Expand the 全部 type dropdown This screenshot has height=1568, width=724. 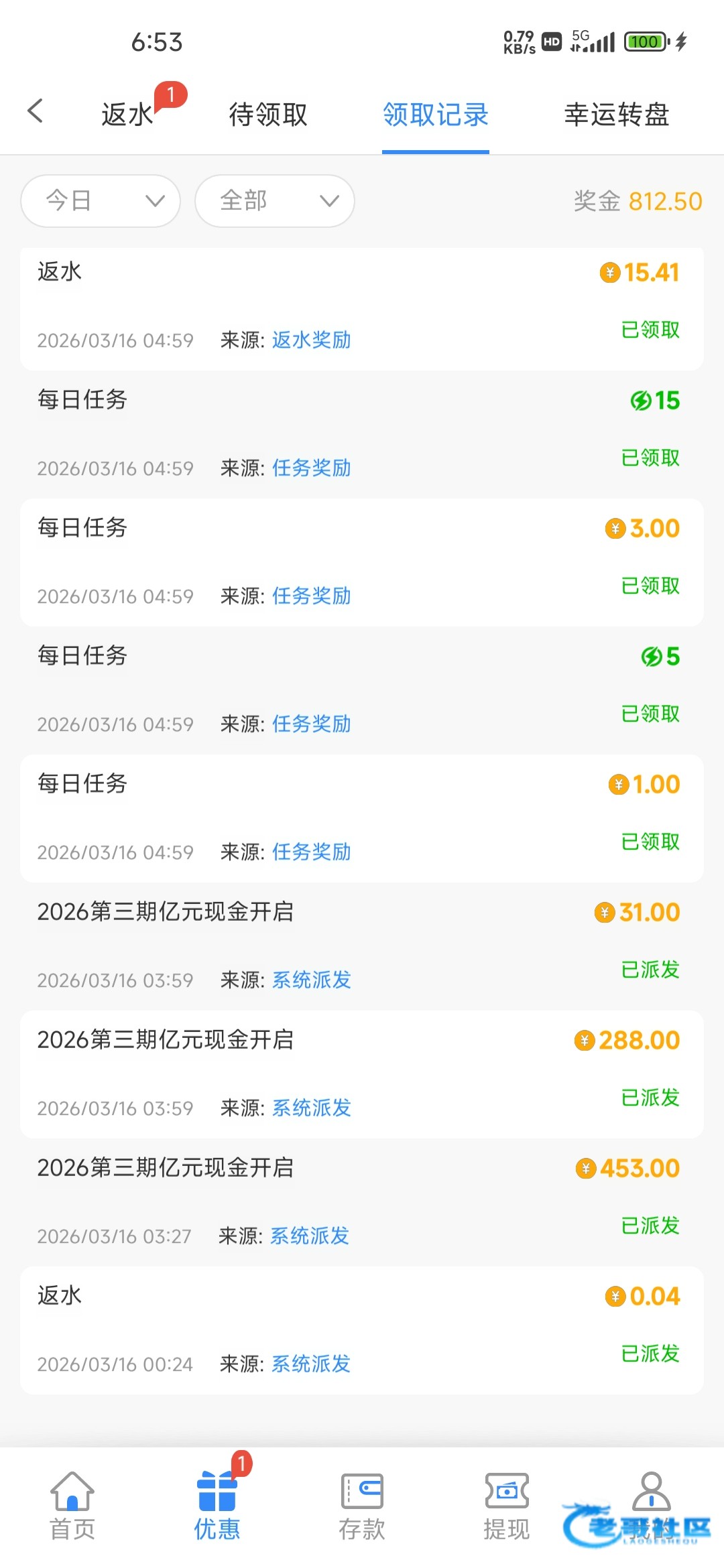[x=275, y=201]
